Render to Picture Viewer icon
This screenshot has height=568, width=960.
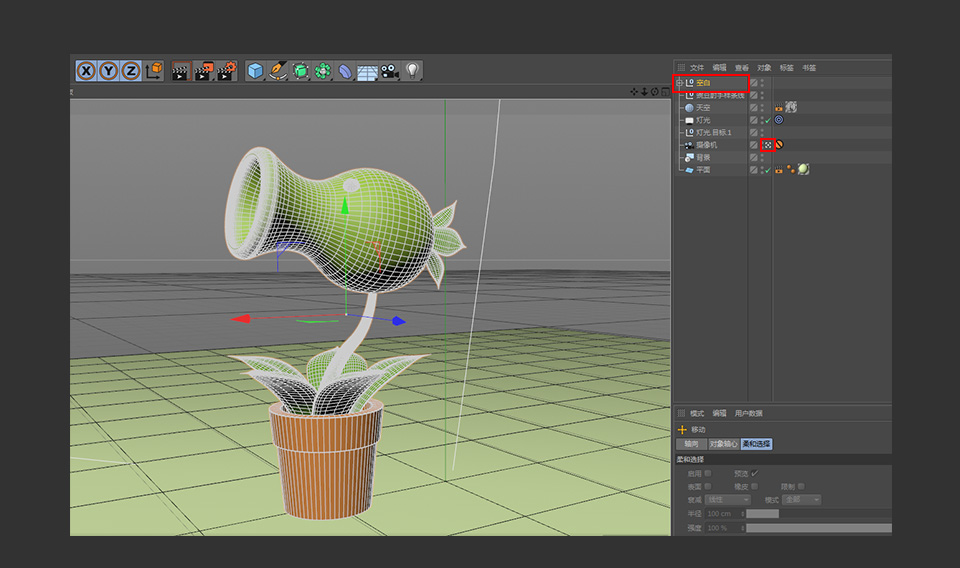tap(203, 71)
